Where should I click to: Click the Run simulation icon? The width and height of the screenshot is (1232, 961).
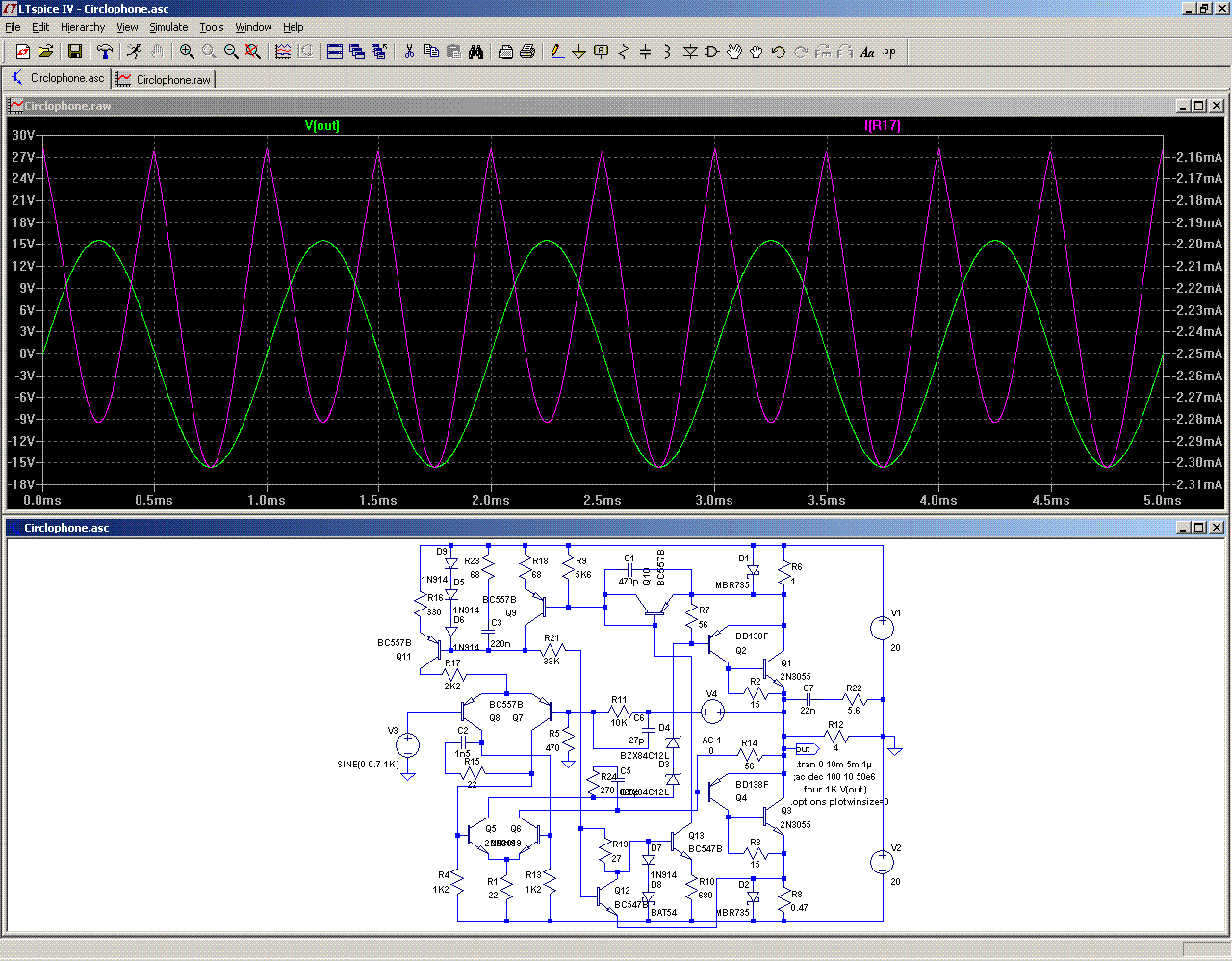(x=134, y=52)
